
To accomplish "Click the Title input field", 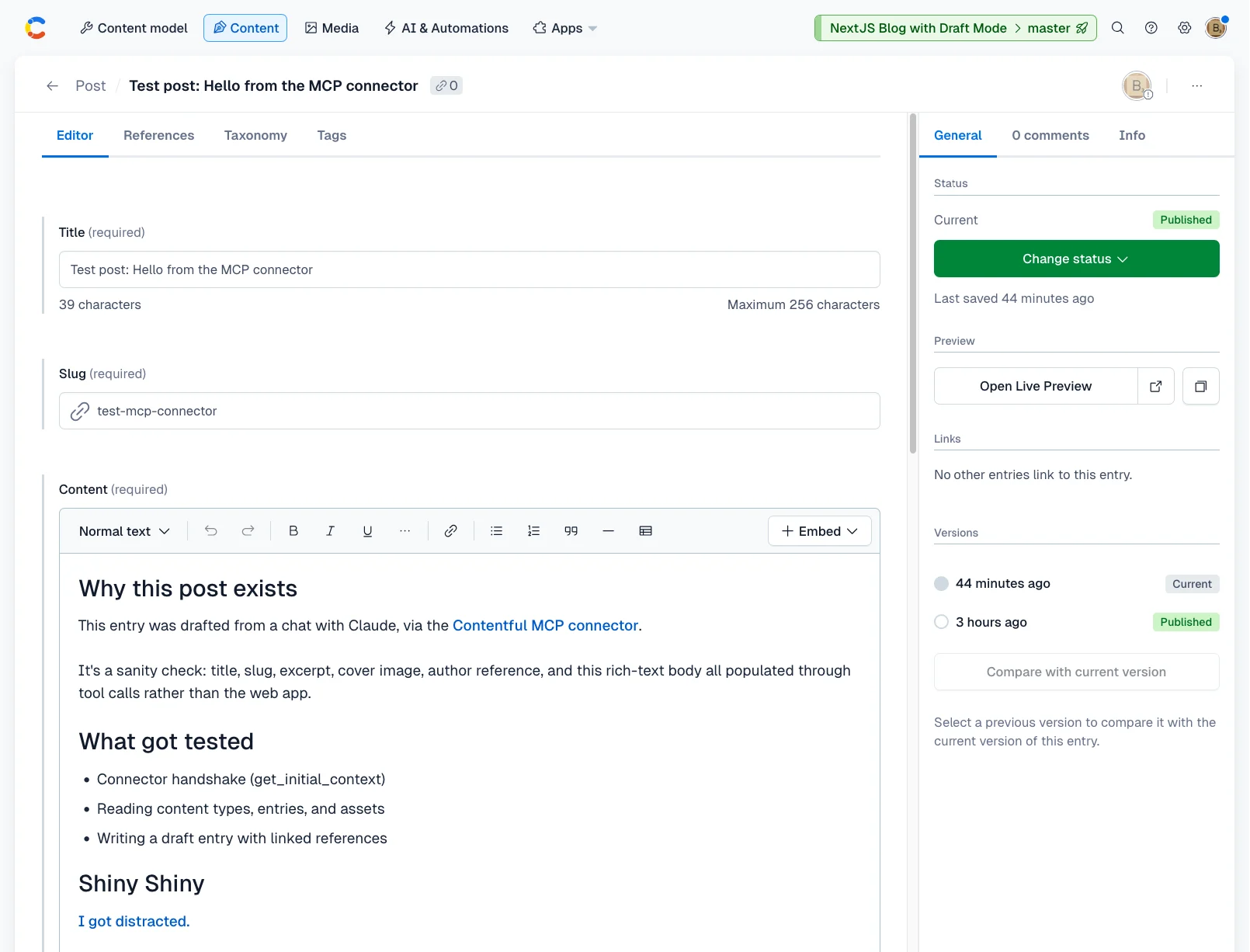I will pyautogui.click(x=470, y=269).
